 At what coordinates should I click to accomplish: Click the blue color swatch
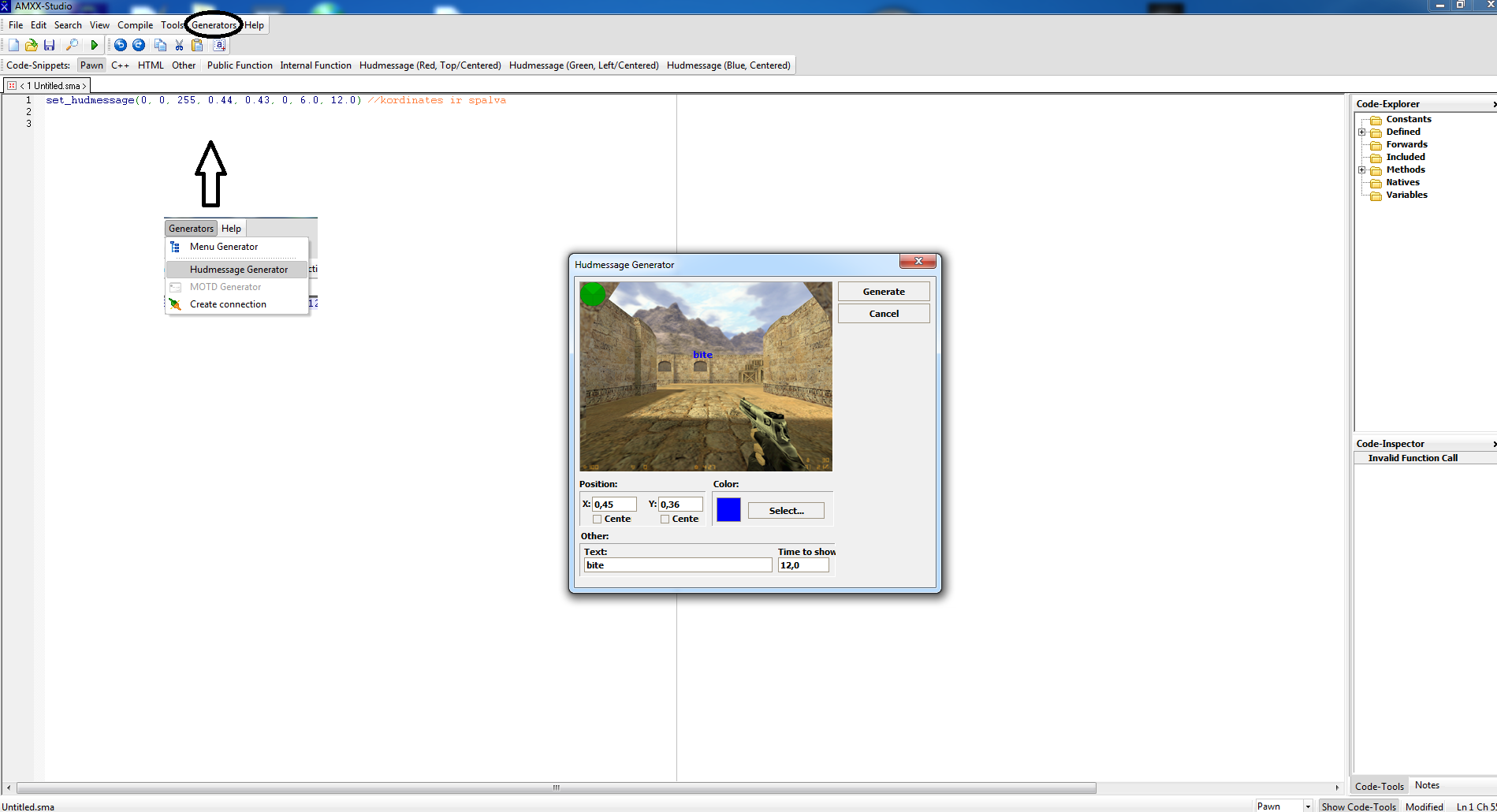click(x=728, y=510)
